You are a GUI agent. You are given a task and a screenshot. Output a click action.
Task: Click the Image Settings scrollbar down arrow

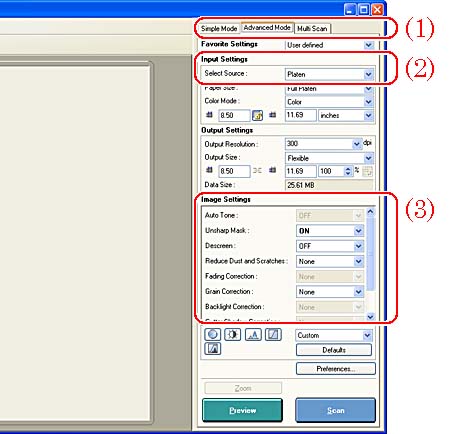click(370, 317)
